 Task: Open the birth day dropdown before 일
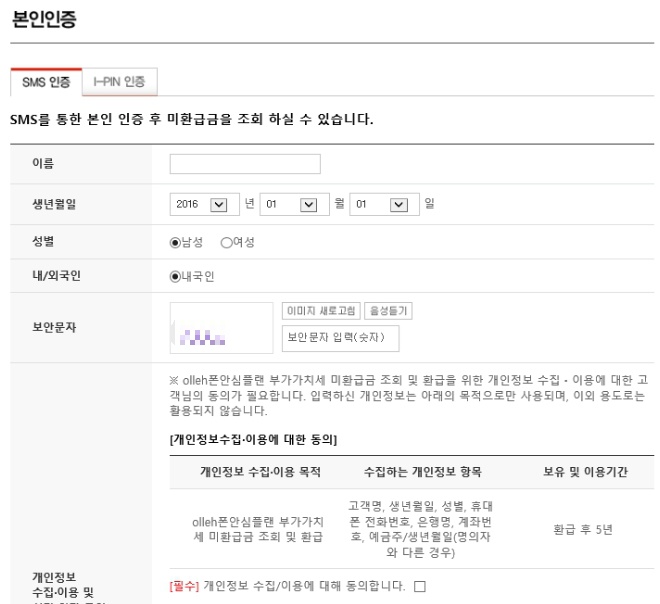[x=384, y=204]
